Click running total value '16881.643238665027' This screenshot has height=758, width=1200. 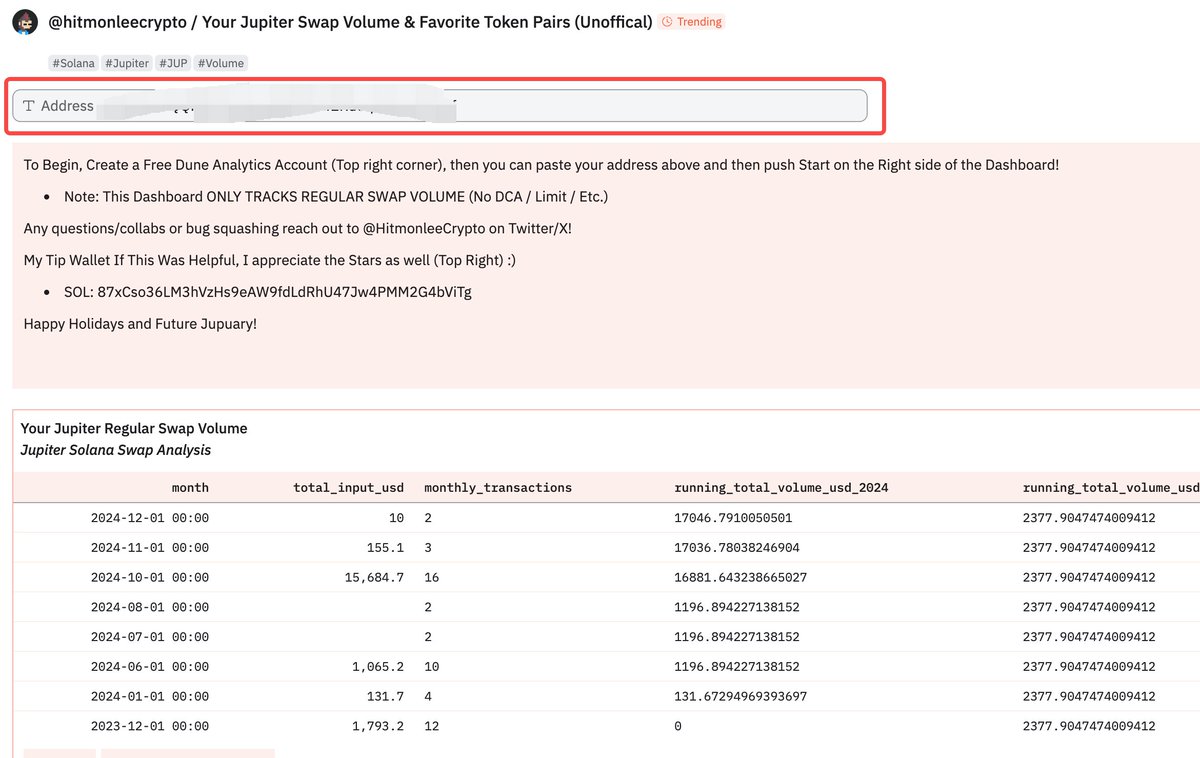[x=741, y=577]
